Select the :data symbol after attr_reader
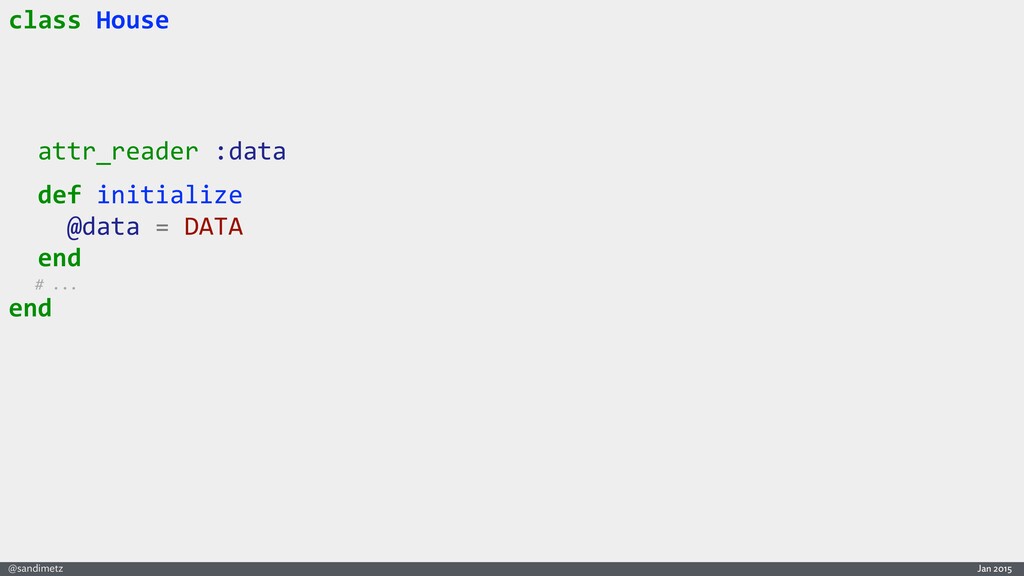The image size is (1024, 576). pyautogui.click(x=250, y=152)
